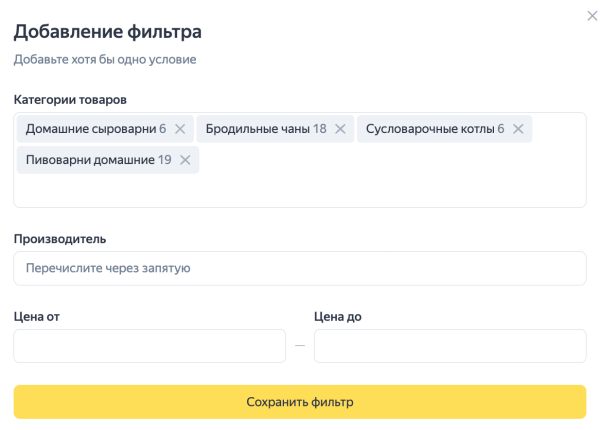The width and height of the screenshot is (600, 430).
Task: Delete the Сусловарочные котлы tag
Action: point(518,129)
